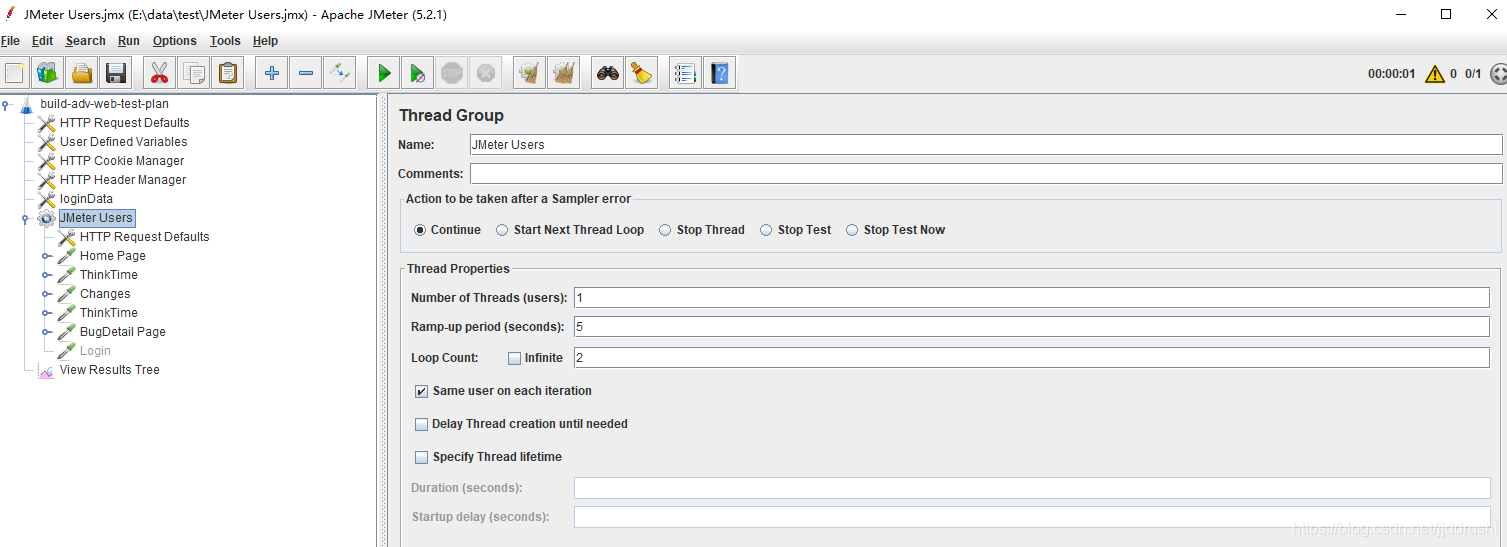Viewport: 1507px width, 547px height.
Task: Select the Stop Test radio button
Action: coord(766,230)
